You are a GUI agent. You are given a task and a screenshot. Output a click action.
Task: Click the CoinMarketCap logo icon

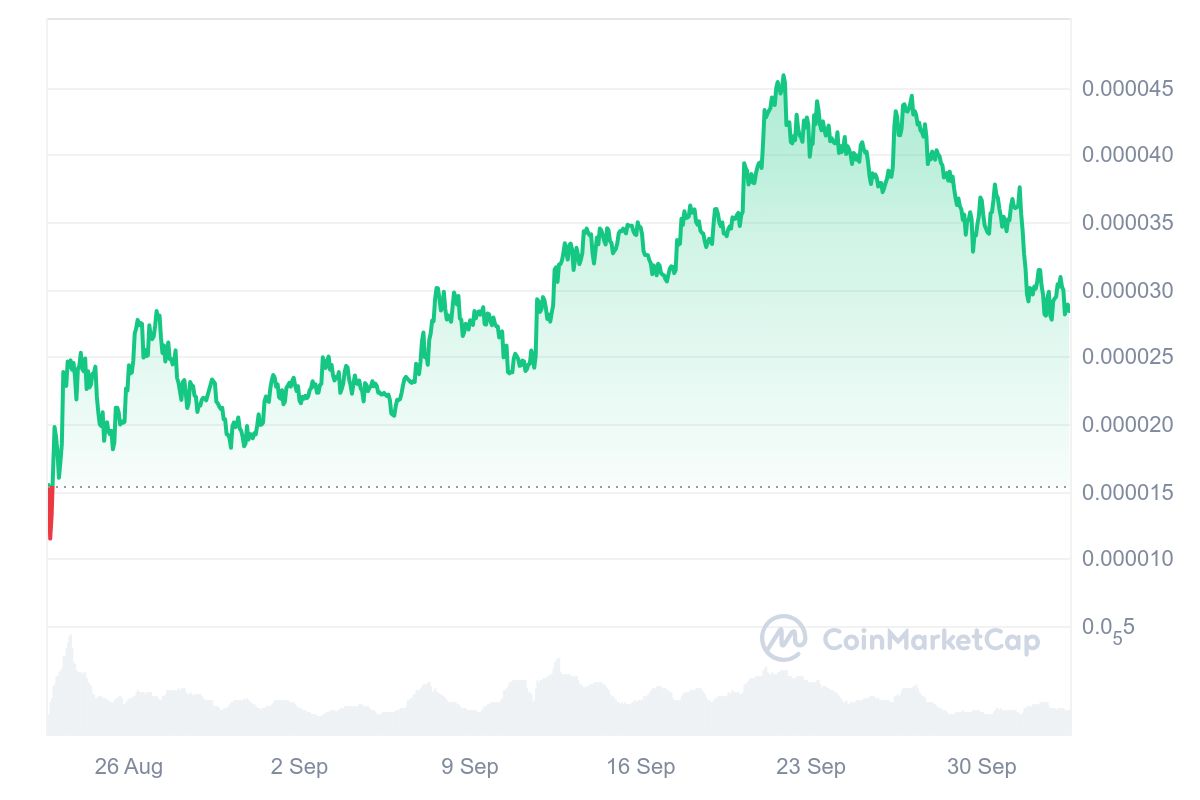tap(783, 638)
